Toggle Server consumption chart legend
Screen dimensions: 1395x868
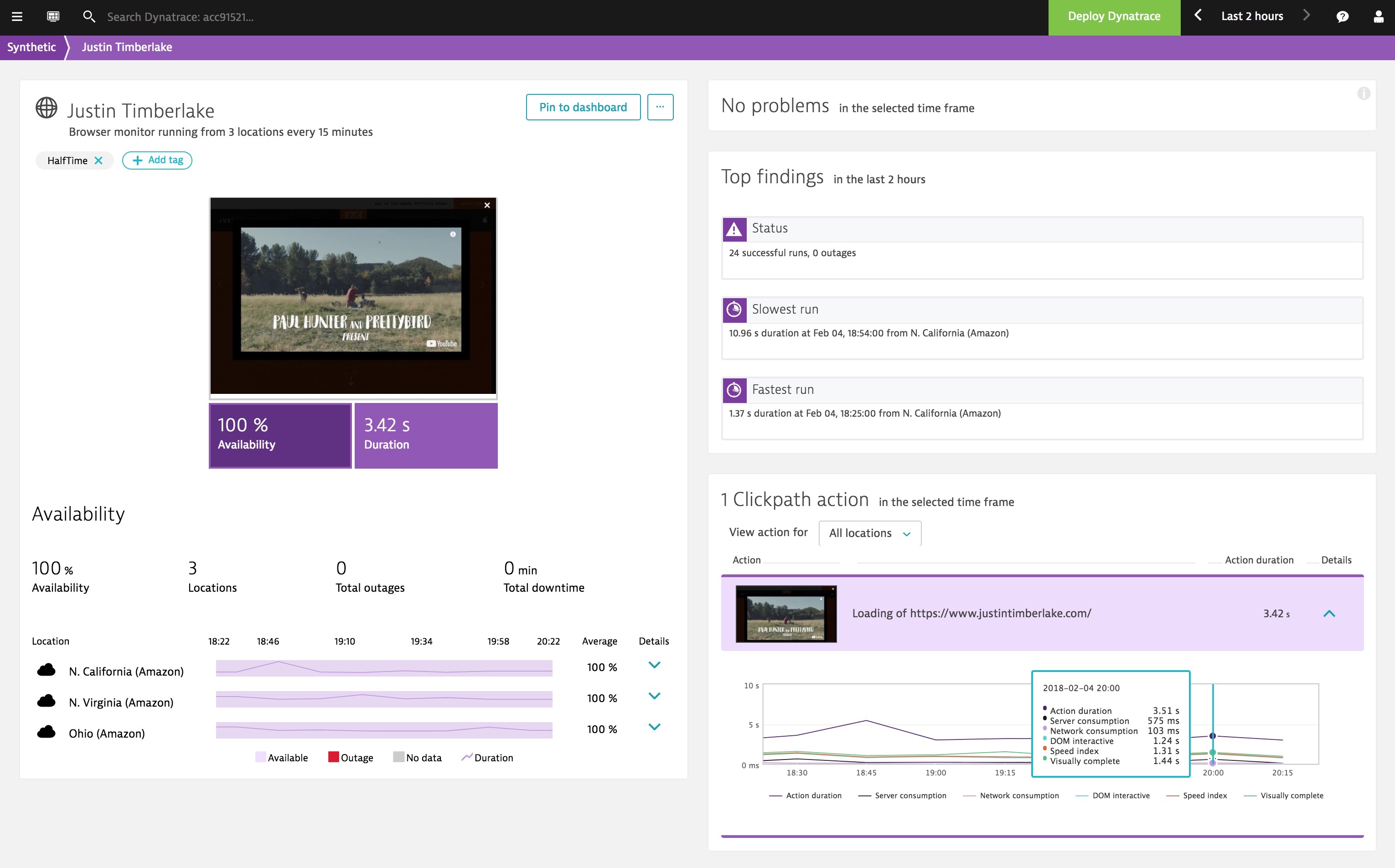coord(902,796)
